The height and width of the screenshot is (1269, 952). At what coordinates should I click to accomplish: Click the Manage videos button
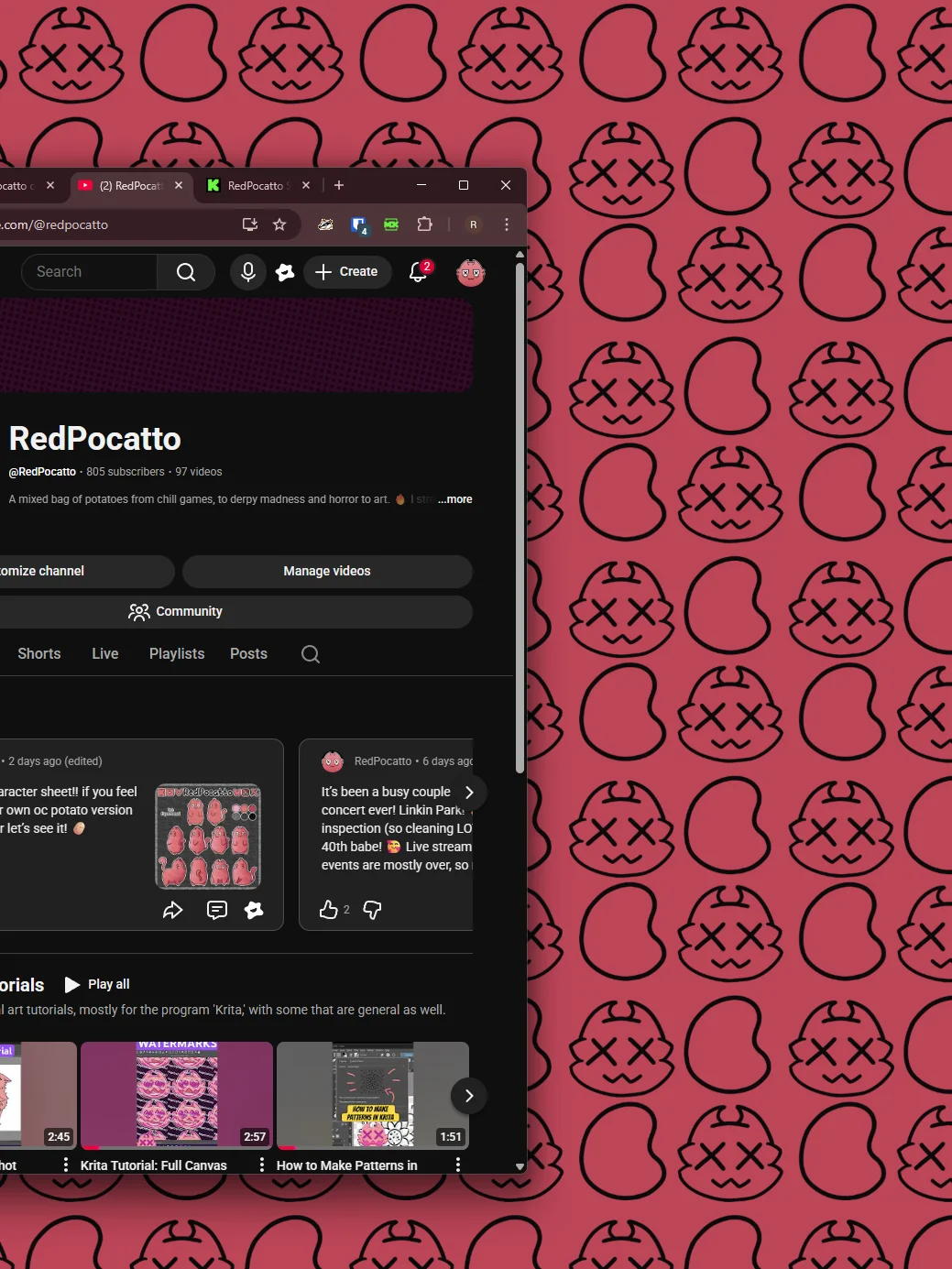[x=327, y=571]
